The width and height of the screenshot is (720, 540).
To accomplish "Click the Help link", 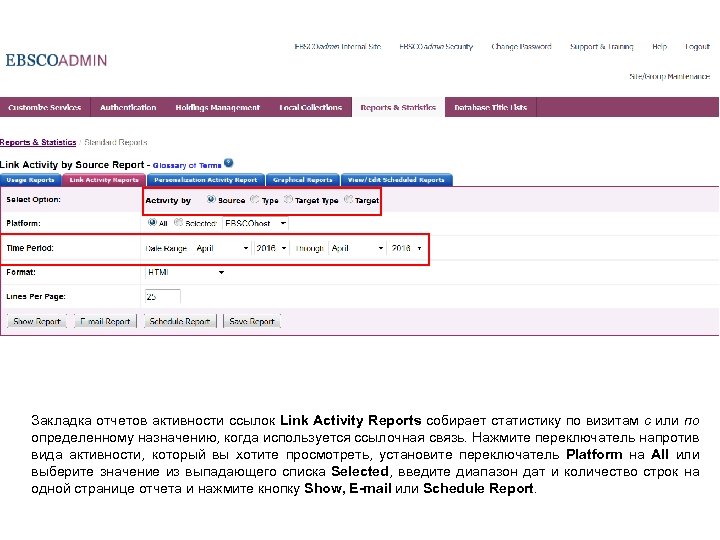I will tap(659, 46).
